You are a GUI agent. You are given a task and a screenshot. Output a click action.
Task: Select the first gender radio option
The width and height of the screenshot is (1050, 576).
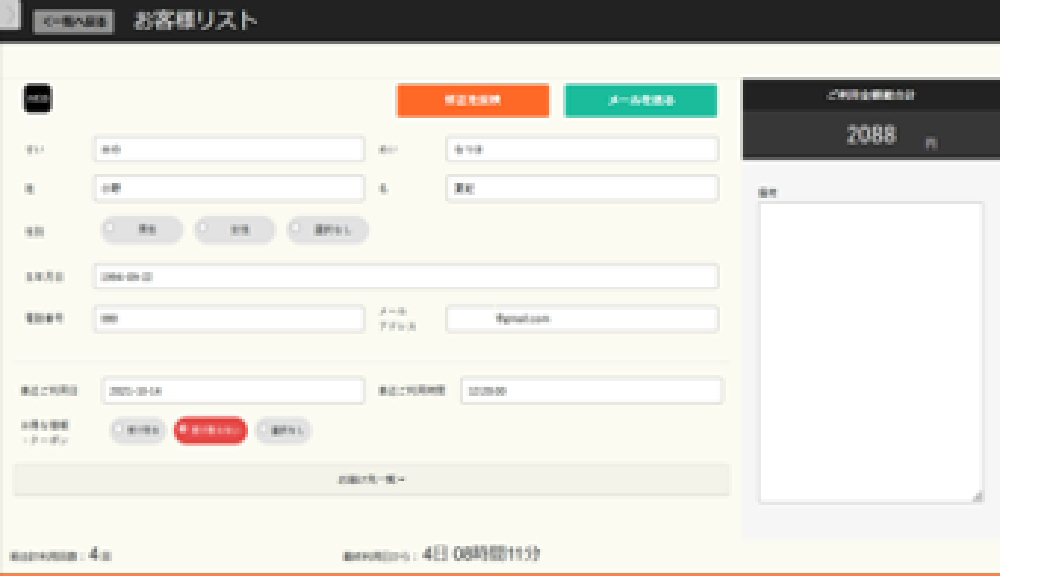[141, 229]
